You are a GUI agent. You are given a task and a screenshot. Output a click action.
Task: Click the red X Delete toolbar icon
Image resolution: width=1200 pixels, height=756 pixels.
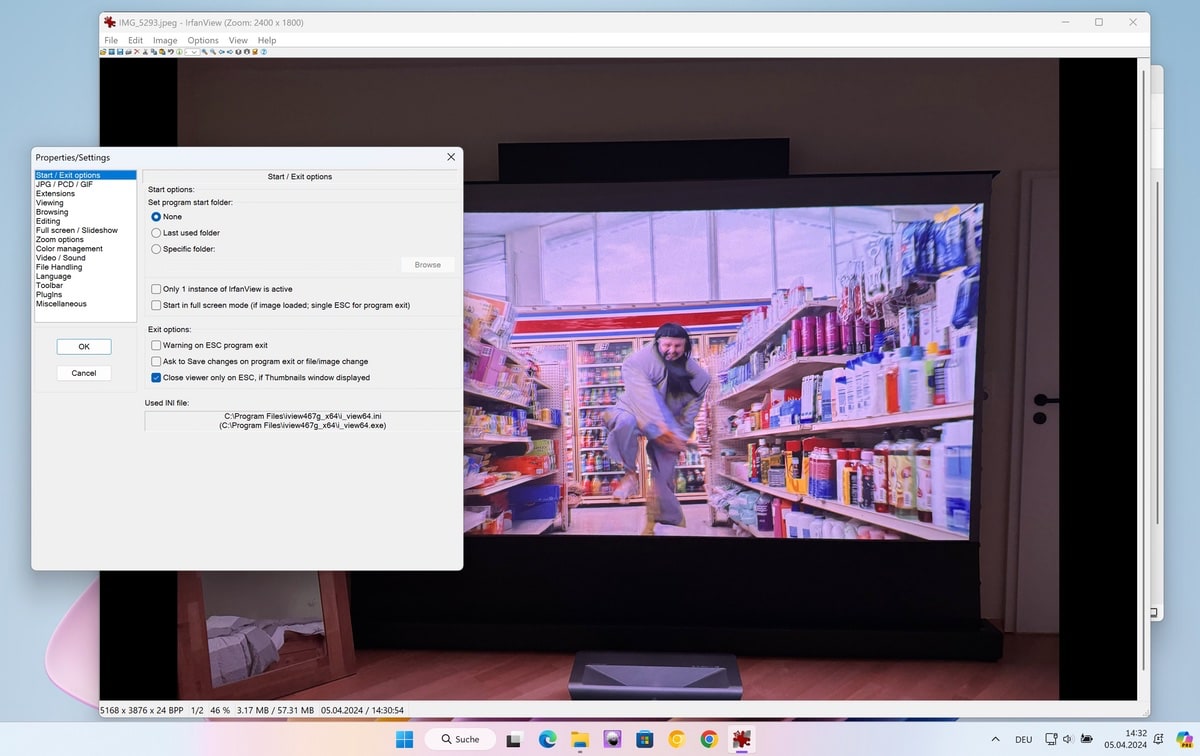click(x=136, y=51)
